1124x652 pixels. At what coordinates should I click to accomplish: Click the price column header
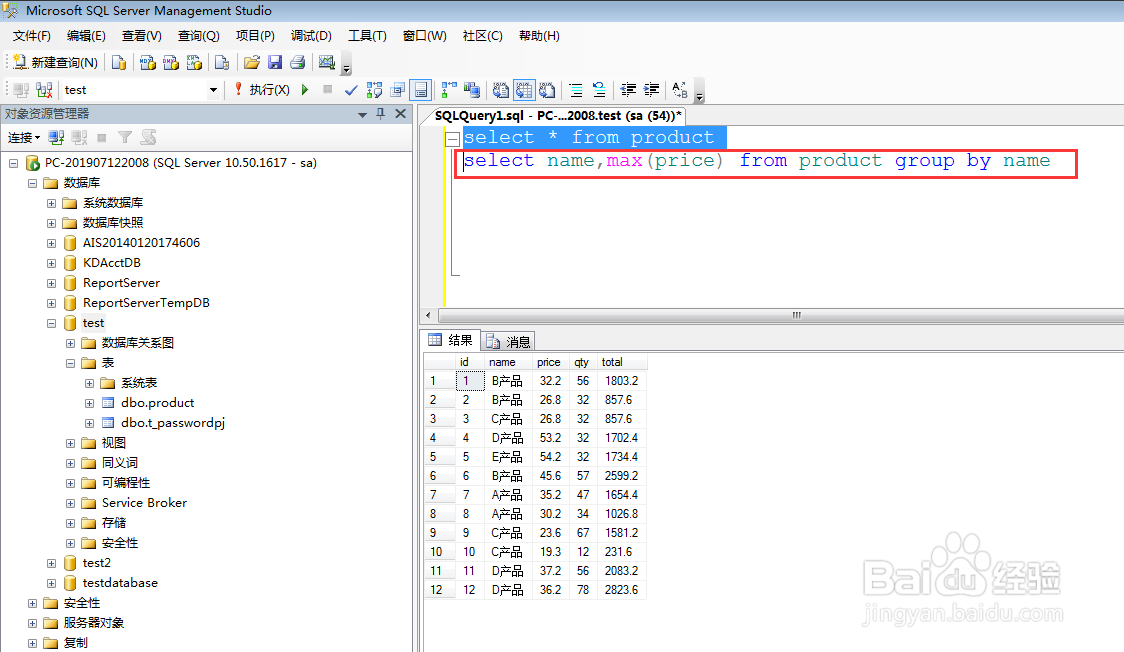pos(550,363)
